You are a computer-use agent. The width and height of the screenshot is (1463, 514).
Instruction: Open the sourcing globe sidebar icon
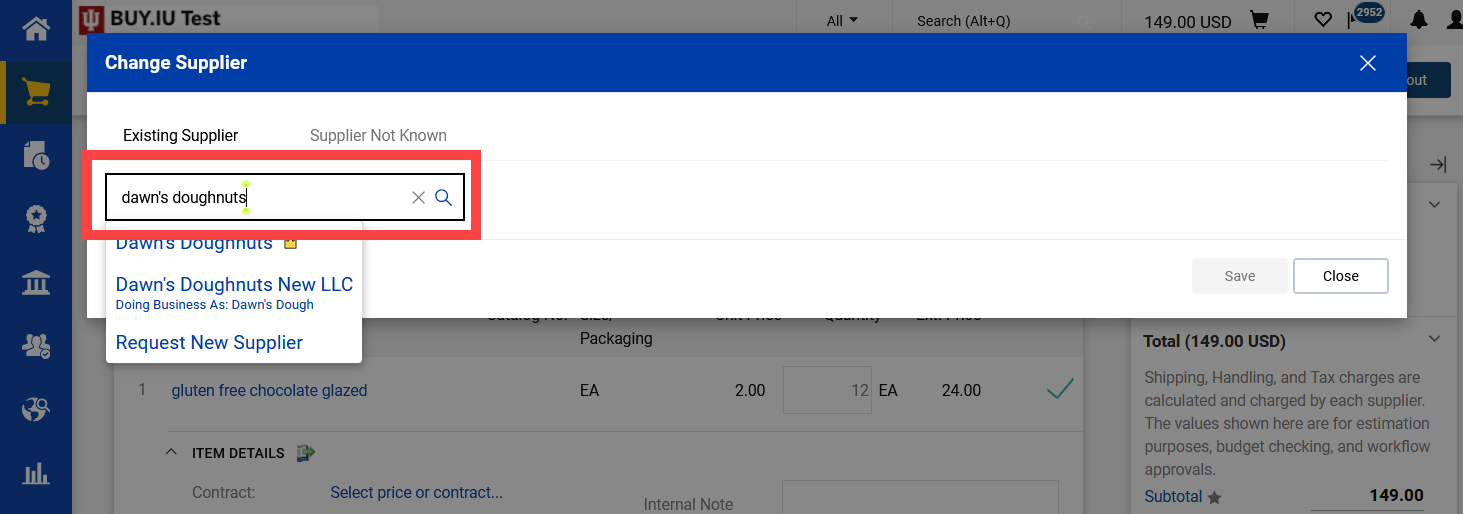36,409
